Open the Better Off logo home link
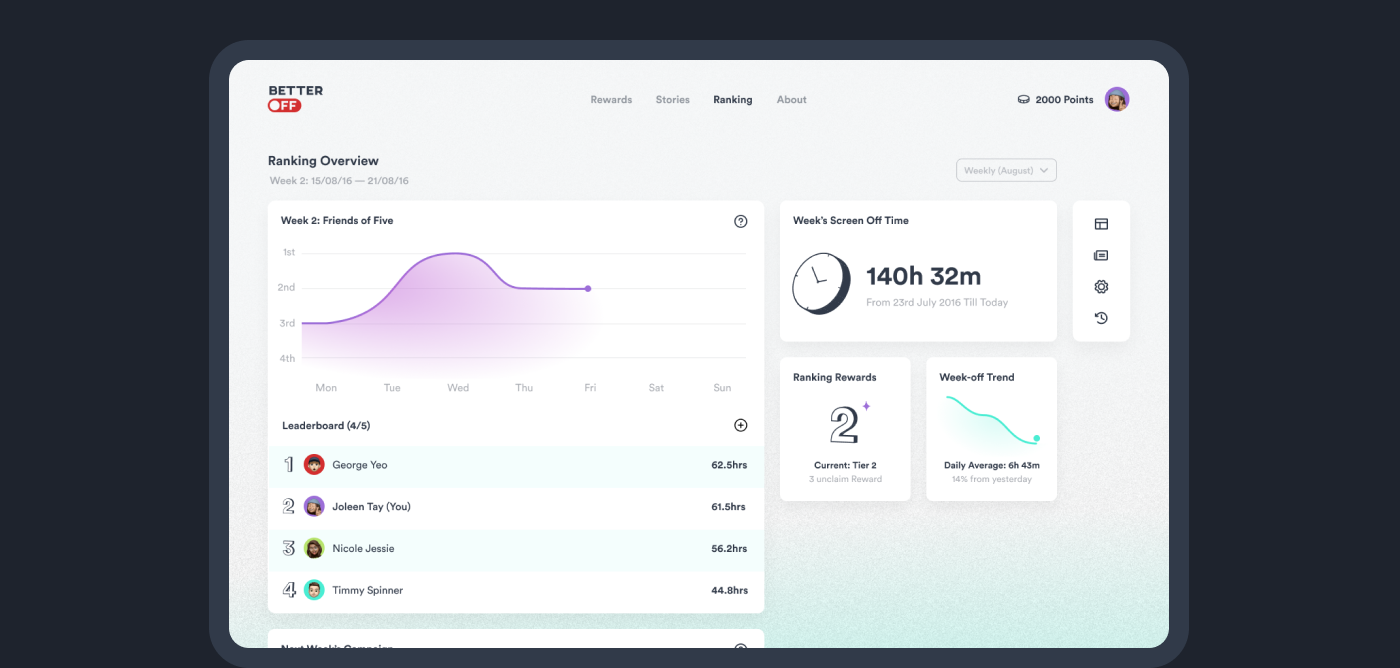 coord(295,98)
